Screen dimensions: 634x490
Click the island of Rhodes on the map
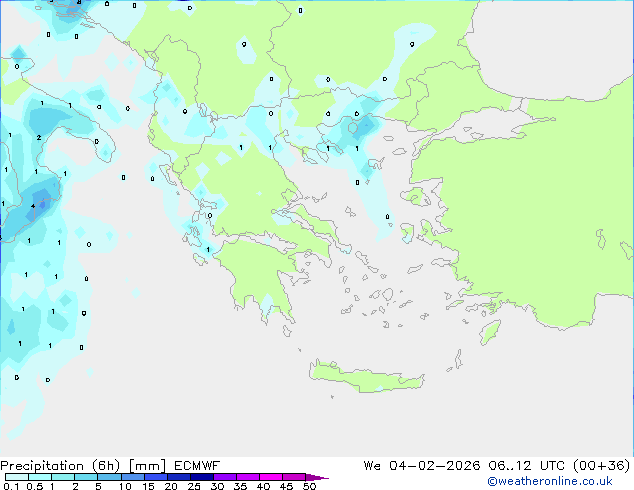pos(490,332)
